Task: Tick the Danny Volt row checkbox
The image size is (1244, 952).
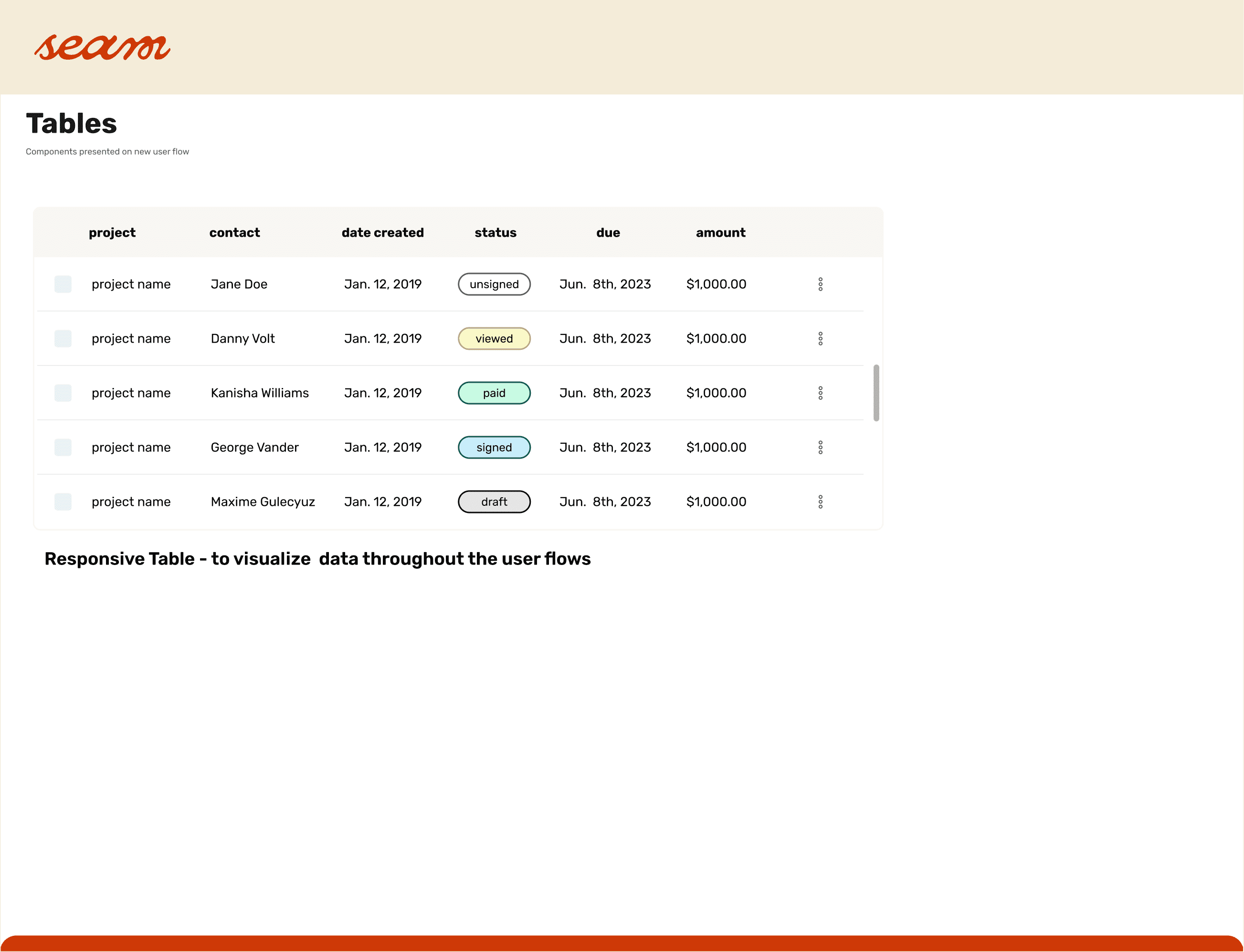Action: 63,338
